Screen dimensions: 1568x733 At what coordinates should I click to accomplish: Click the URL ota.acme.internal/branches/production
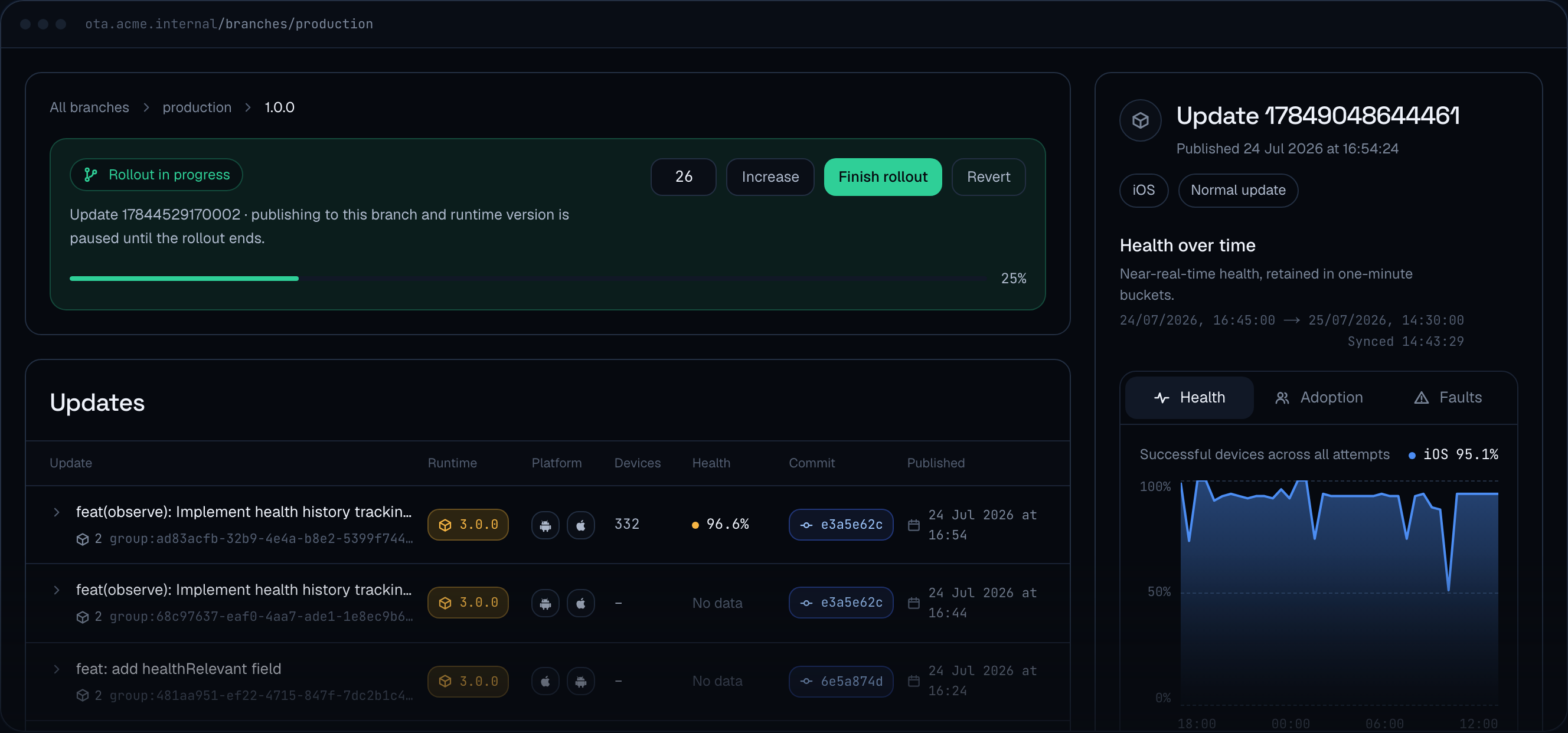[229, 24]
